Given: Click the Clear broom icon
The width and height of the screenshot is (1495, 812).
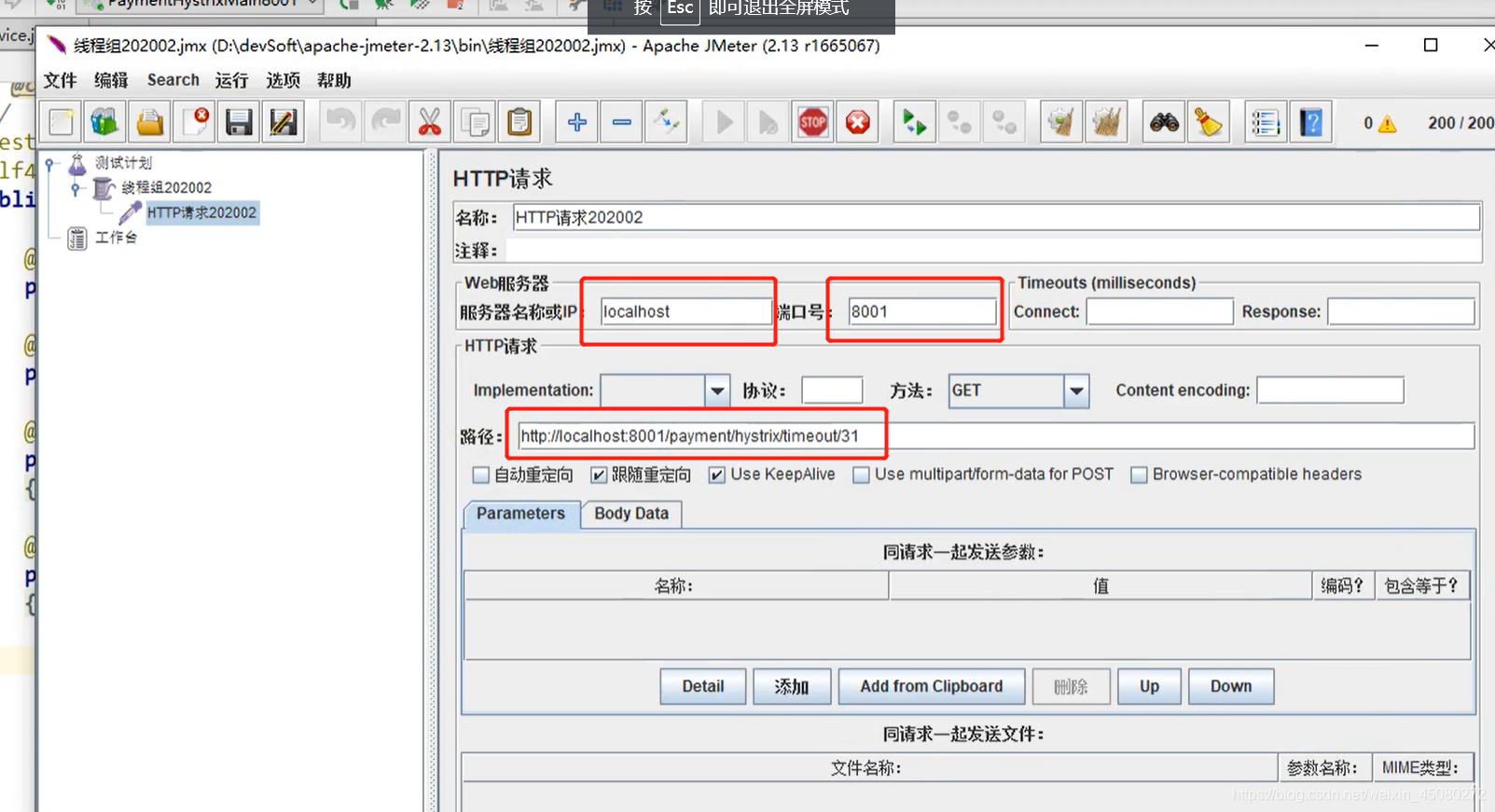Looking at the screenshot, I should [1061, 122].
